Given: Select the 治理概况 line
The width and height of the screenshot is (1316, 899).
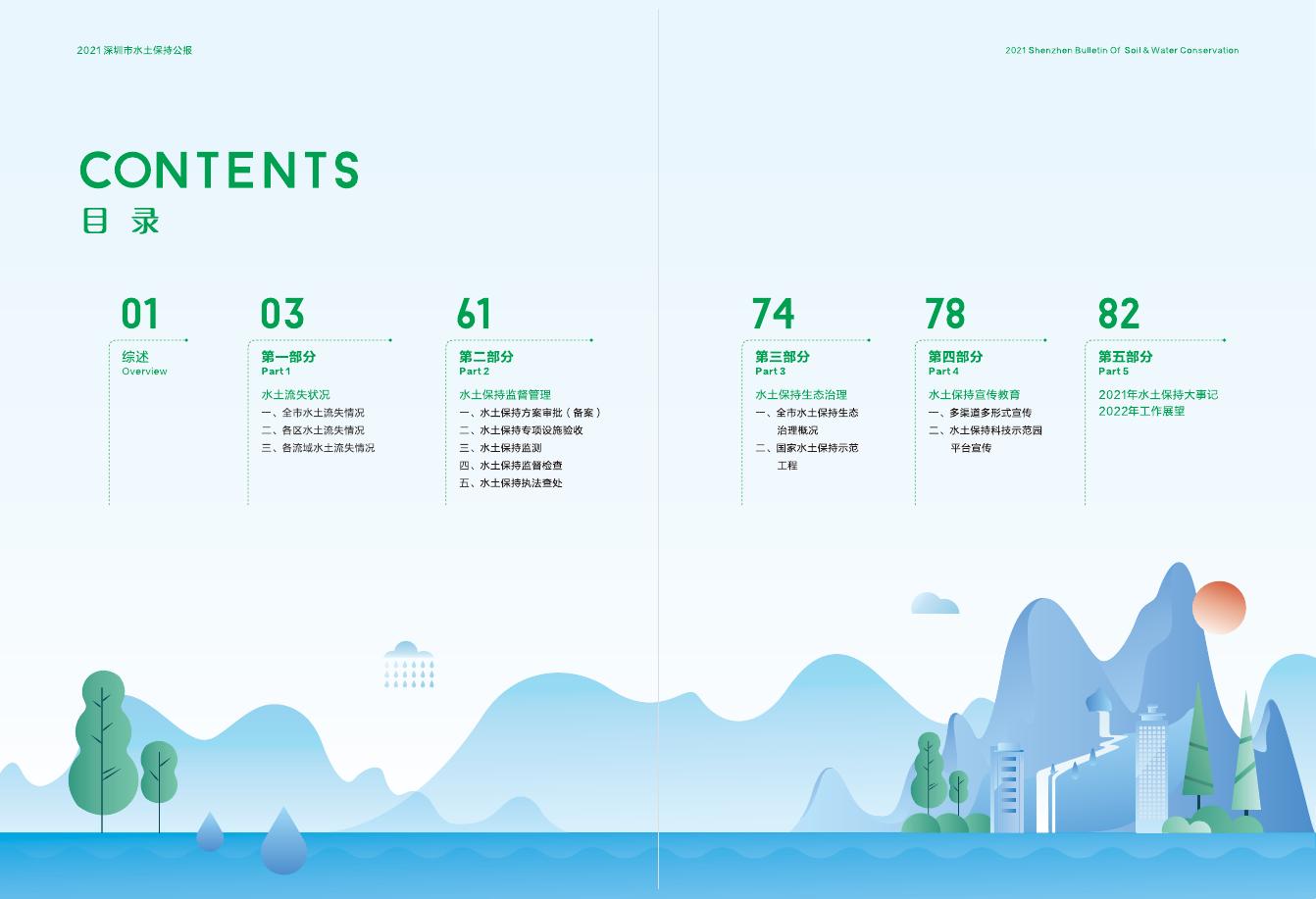Looking at the screenshot, I should (797, 430).
